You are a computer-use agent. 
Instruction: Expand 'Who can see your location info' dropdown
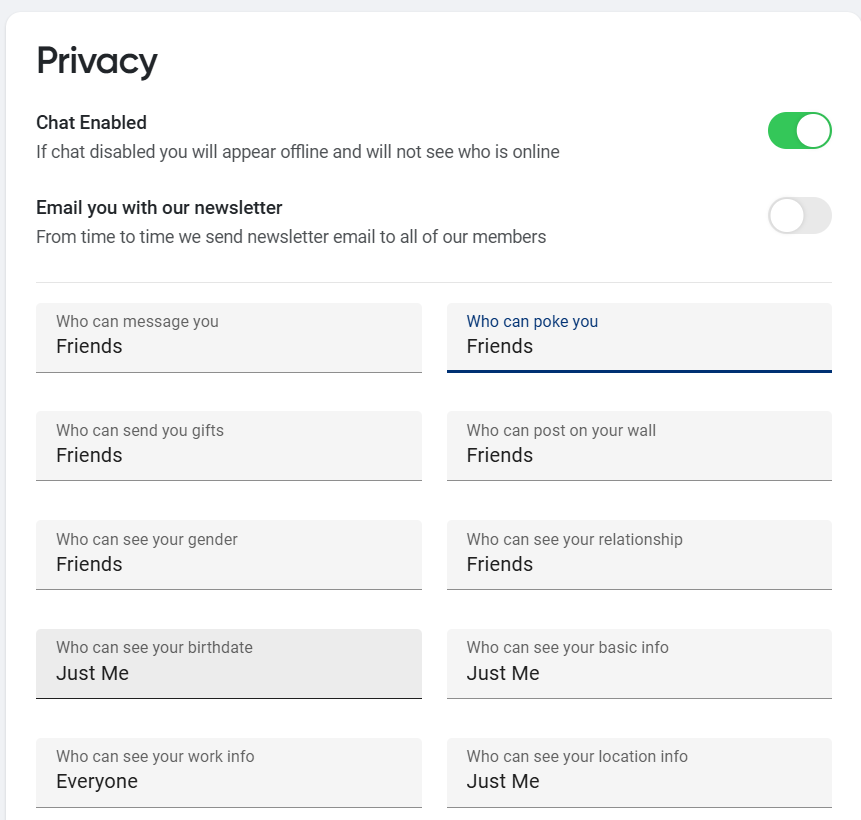638,772
